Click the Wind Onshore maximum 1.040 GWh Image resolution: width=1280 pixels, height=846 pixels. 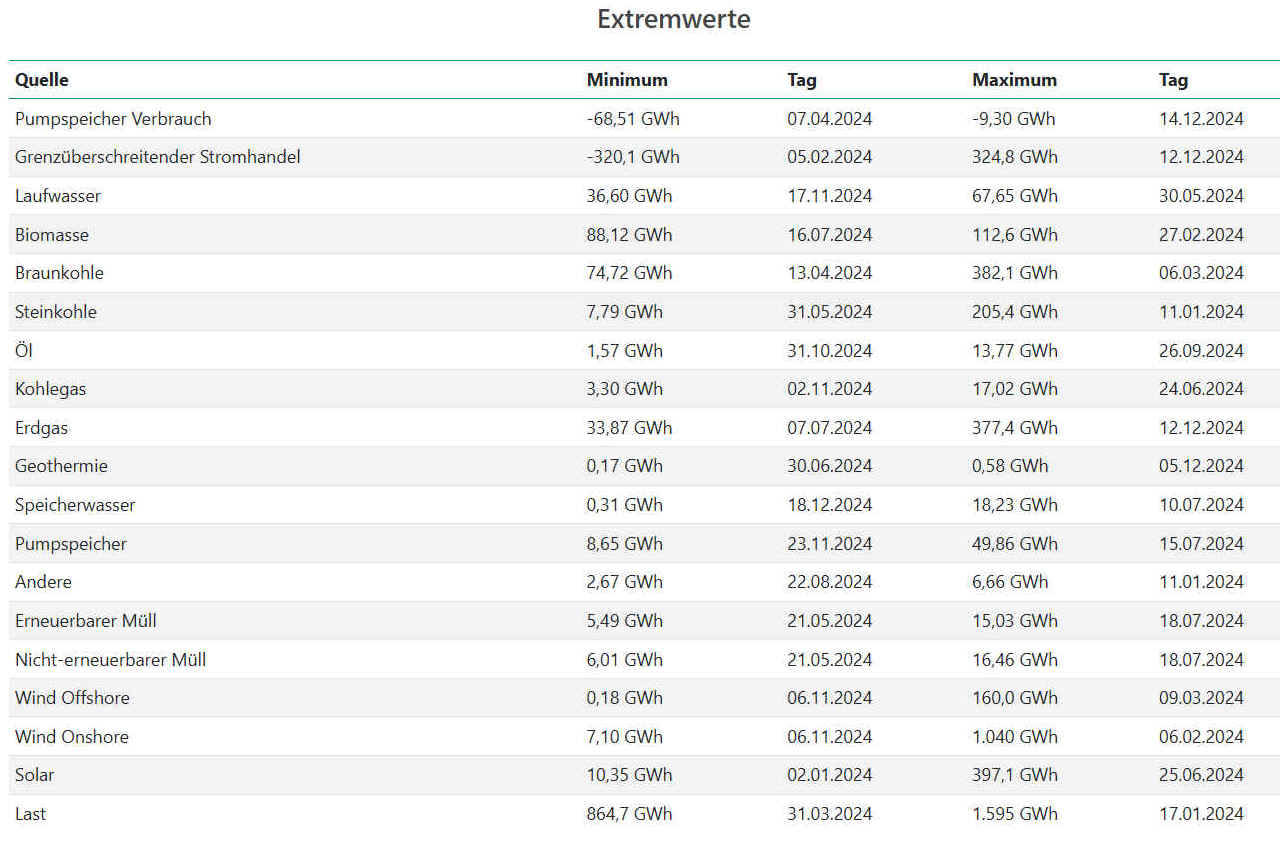(1015, 737)
